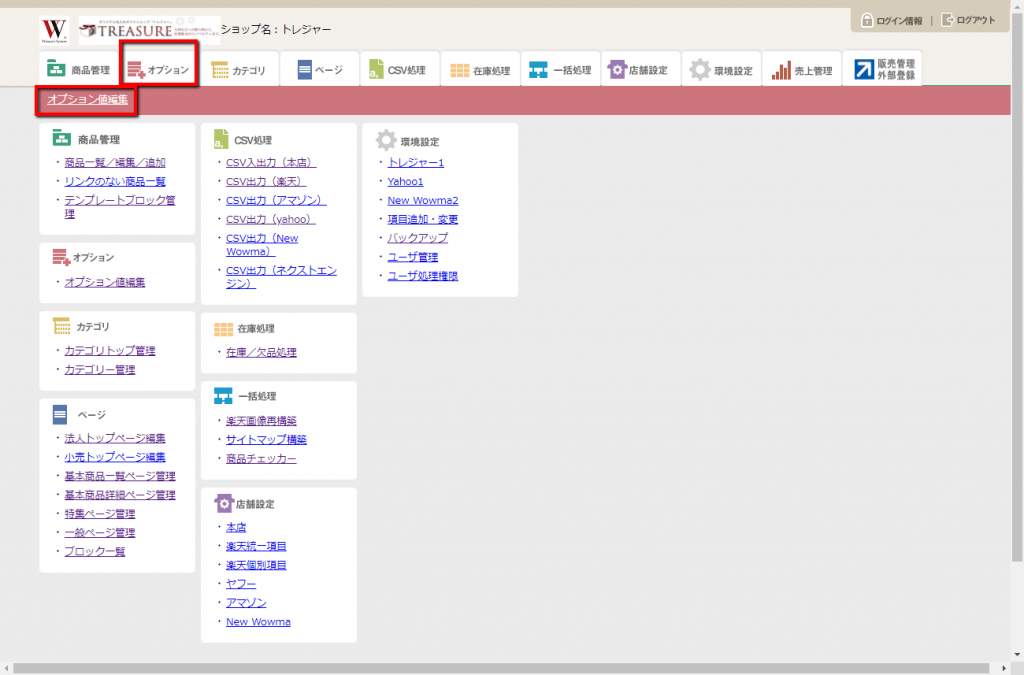Click the TREASURE shop logo banner

(149, 30)
